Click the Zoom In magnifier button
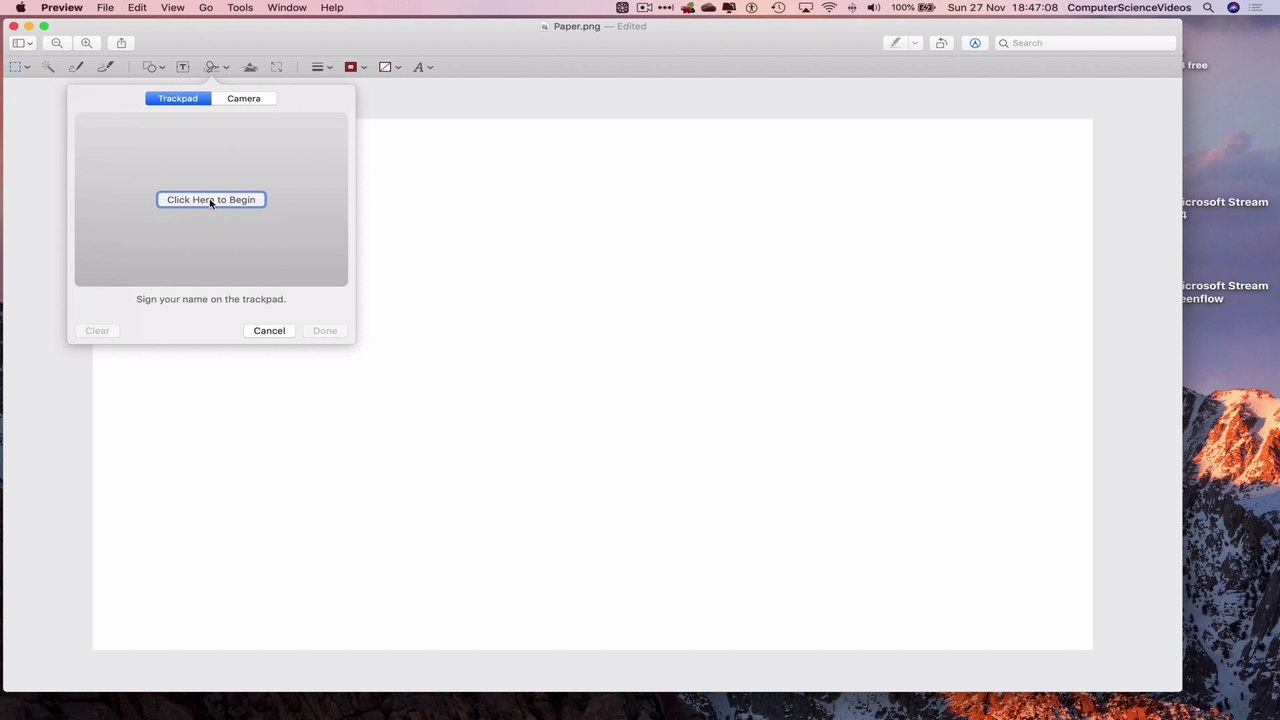1280x720 pixels. (87, 43)
